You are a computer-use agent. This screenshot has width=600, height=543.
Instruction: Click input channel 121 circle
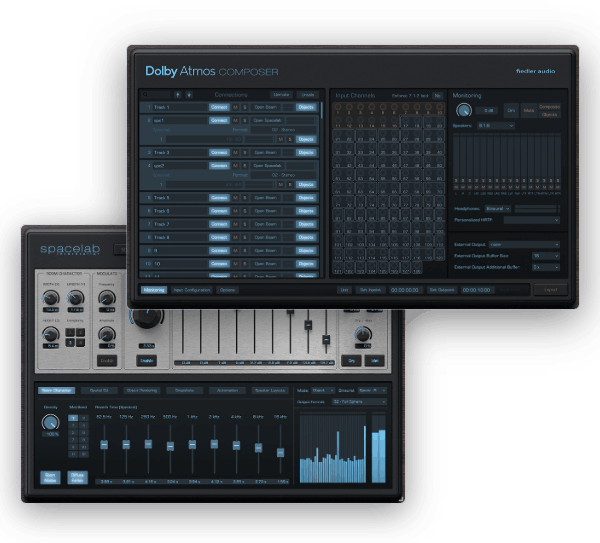(x=338, y=267)
